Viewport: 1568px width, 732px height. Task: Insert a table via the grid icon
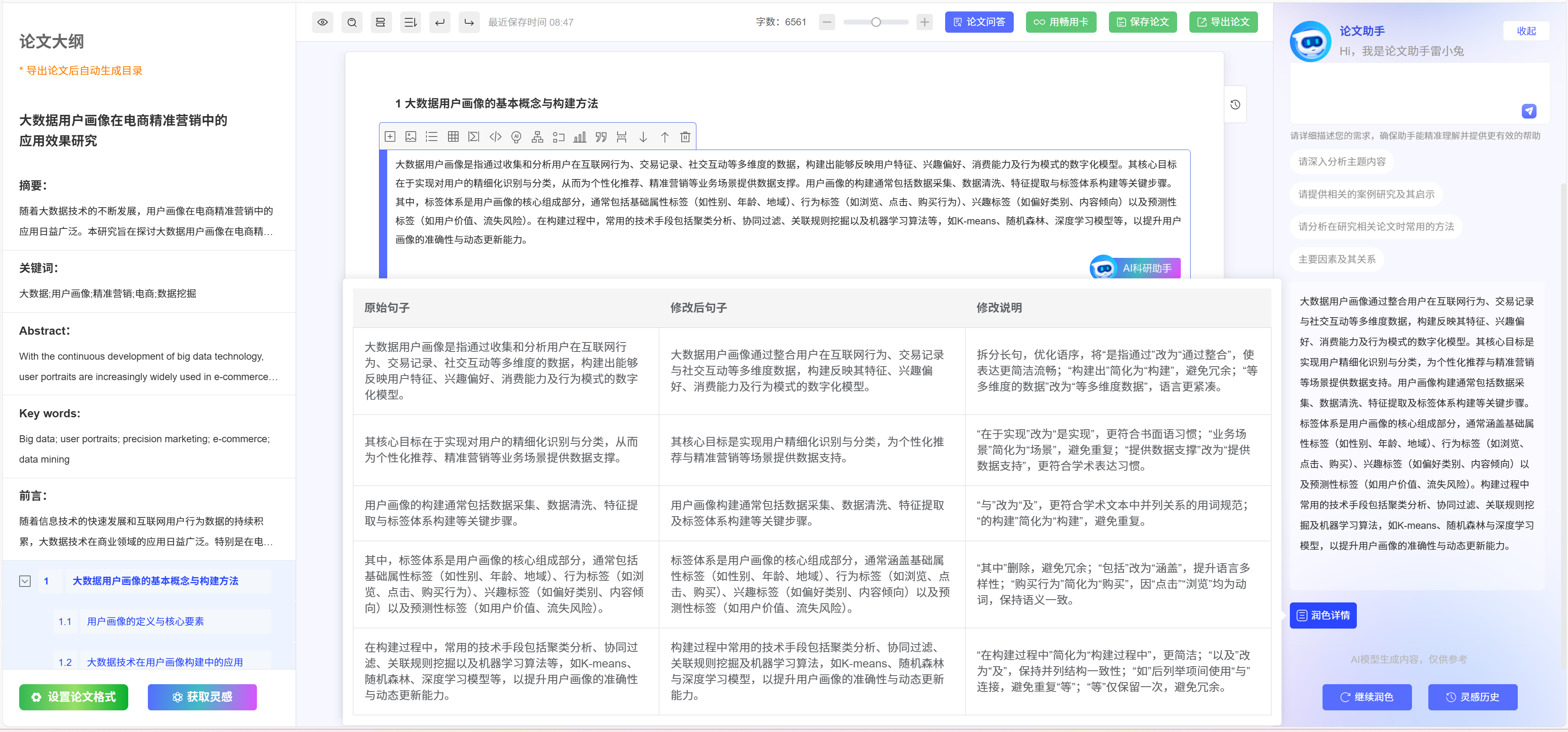coord(453,137)
